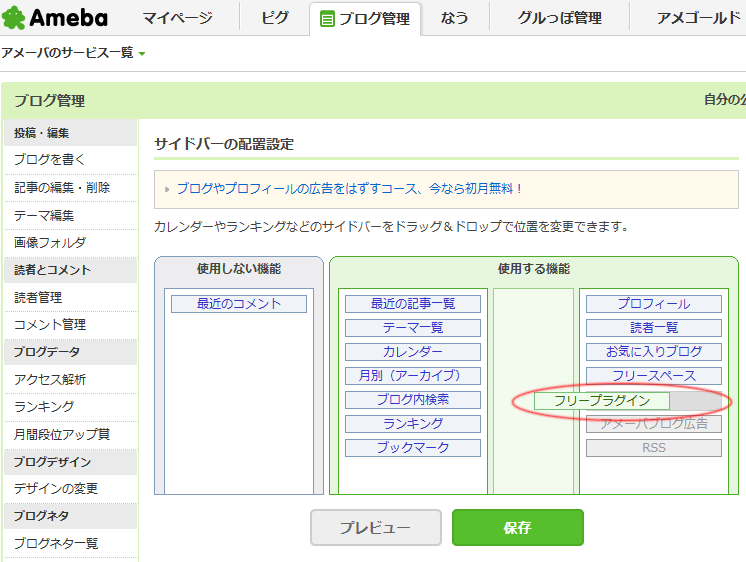Open 読者管理 link
Image resolution: width=746 pixels, height=562 pixels.
[x=38, y=297]
